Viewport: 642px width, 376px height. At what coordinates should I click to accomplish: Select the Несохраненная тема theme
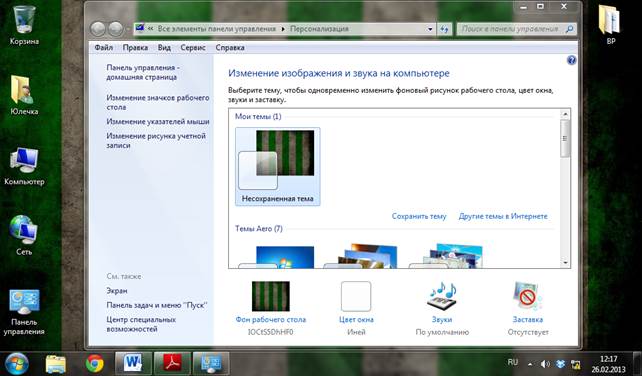(x=278, y=166)
